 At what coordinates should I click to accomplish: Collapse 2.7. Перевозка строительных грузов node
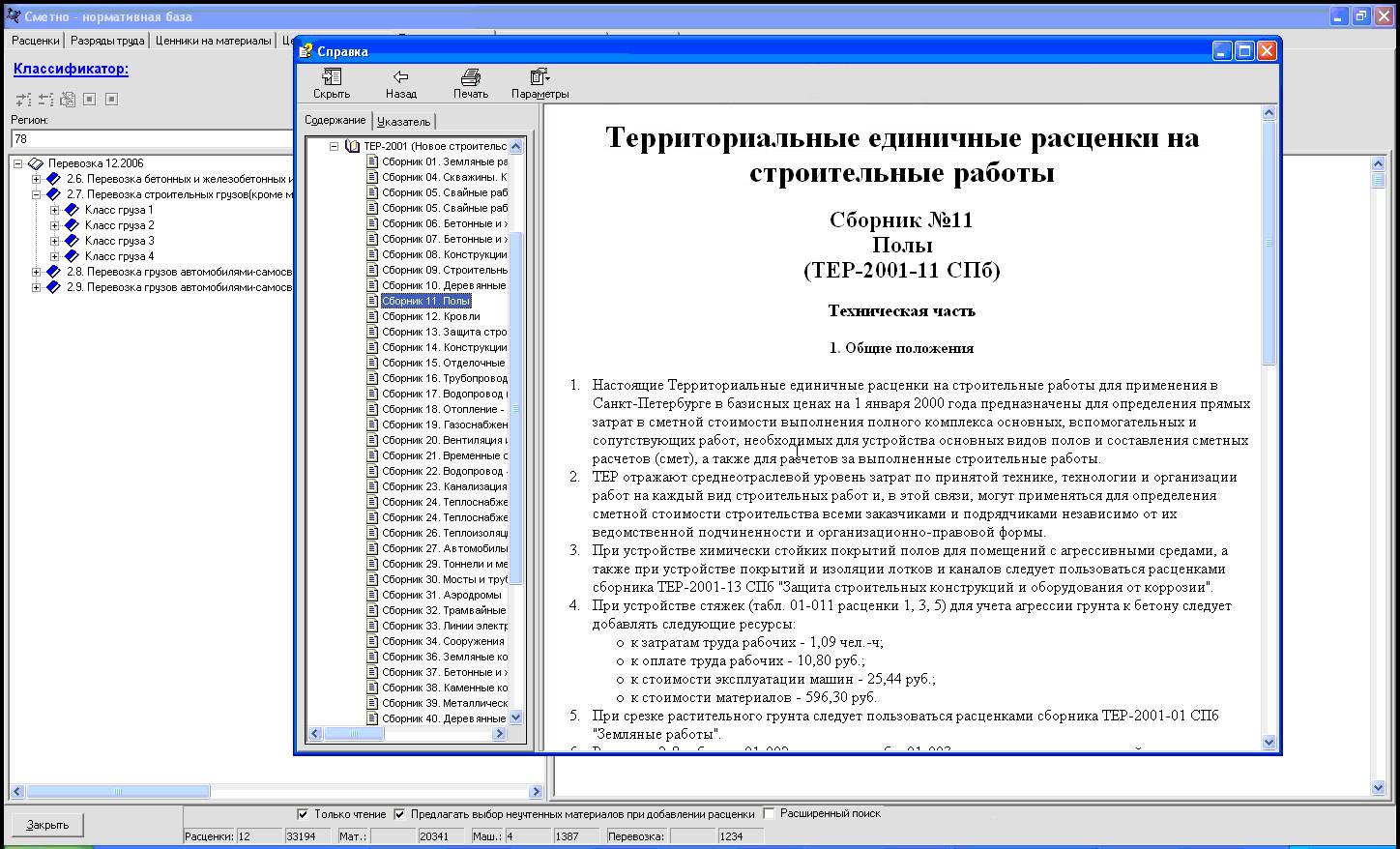[36, 194]
